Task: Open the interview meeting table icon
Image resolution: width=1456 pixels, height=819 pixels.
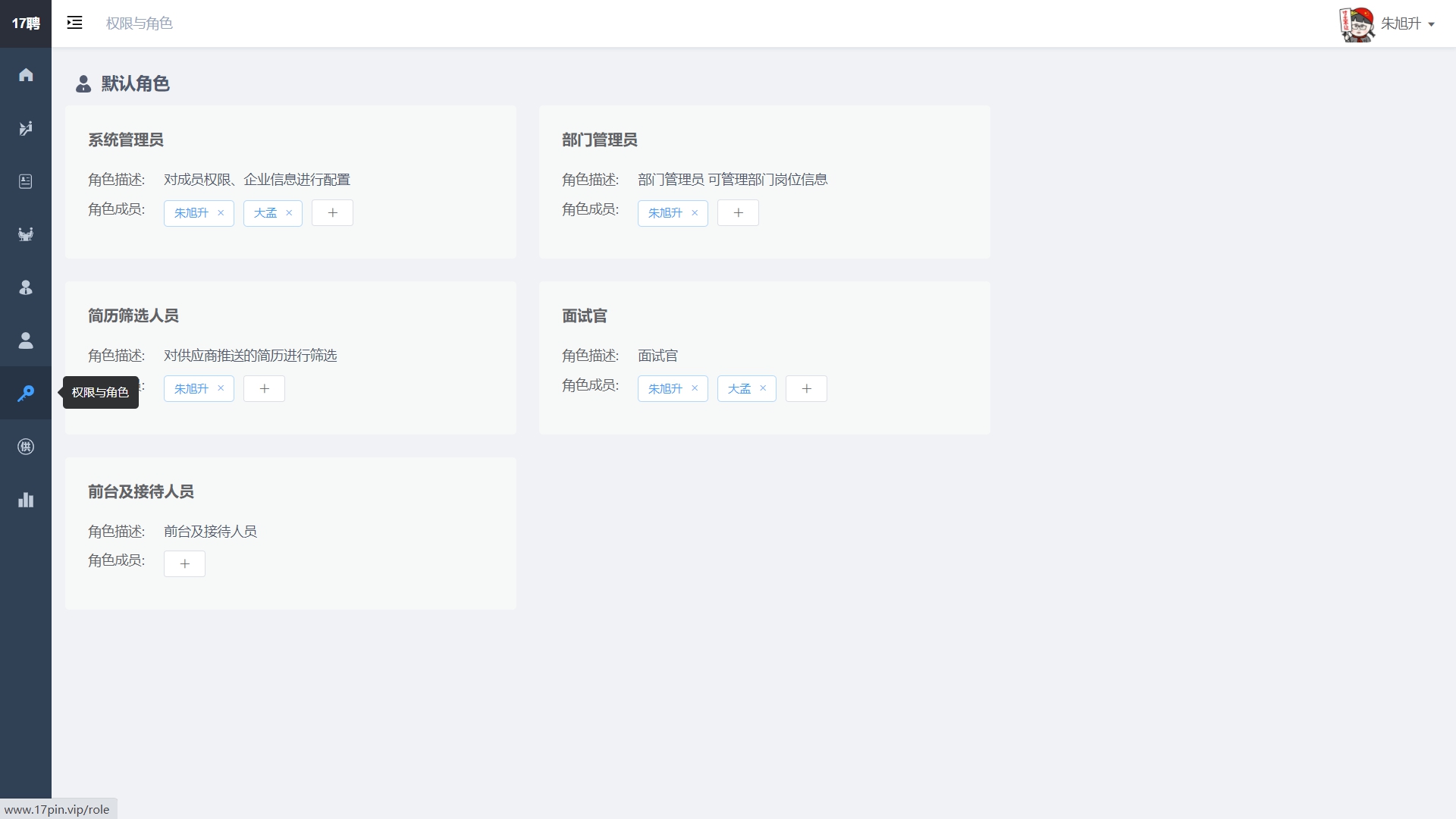Action: (x=26, y=234)
